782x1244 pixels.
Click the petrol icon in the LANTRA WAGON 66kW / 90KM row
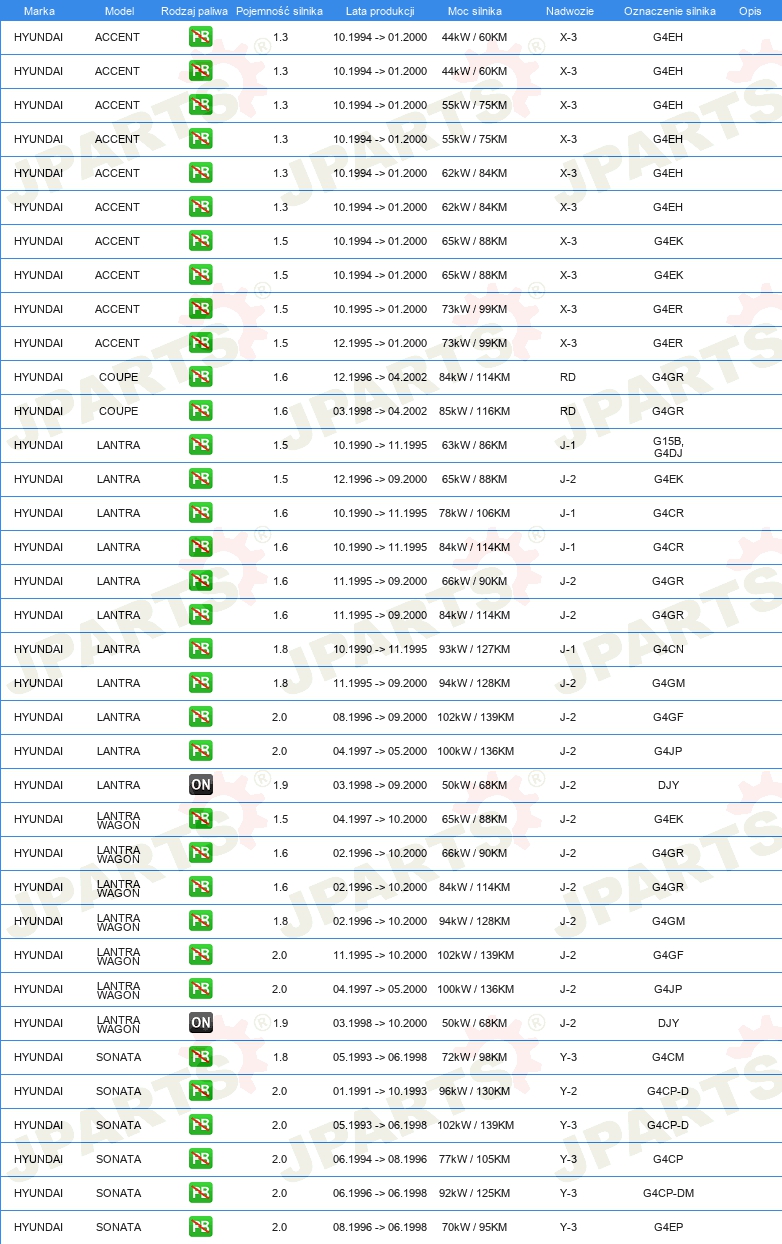(201, 853)
